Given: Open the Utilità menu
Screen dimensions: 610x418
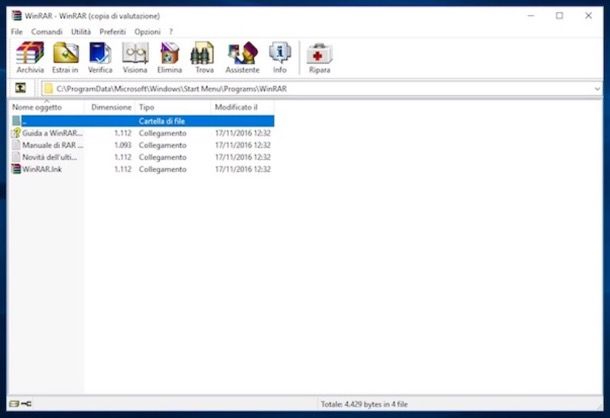Looking at the screenshot, I should click(81, 32).
